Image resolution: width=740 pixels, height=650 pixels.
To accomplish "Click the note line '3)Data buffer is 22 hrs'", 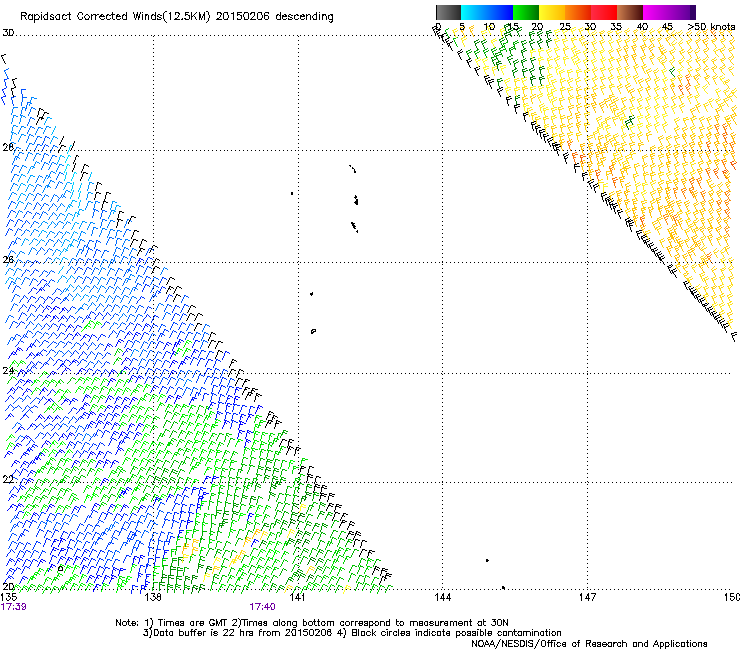I will click(x=352, y=633).
